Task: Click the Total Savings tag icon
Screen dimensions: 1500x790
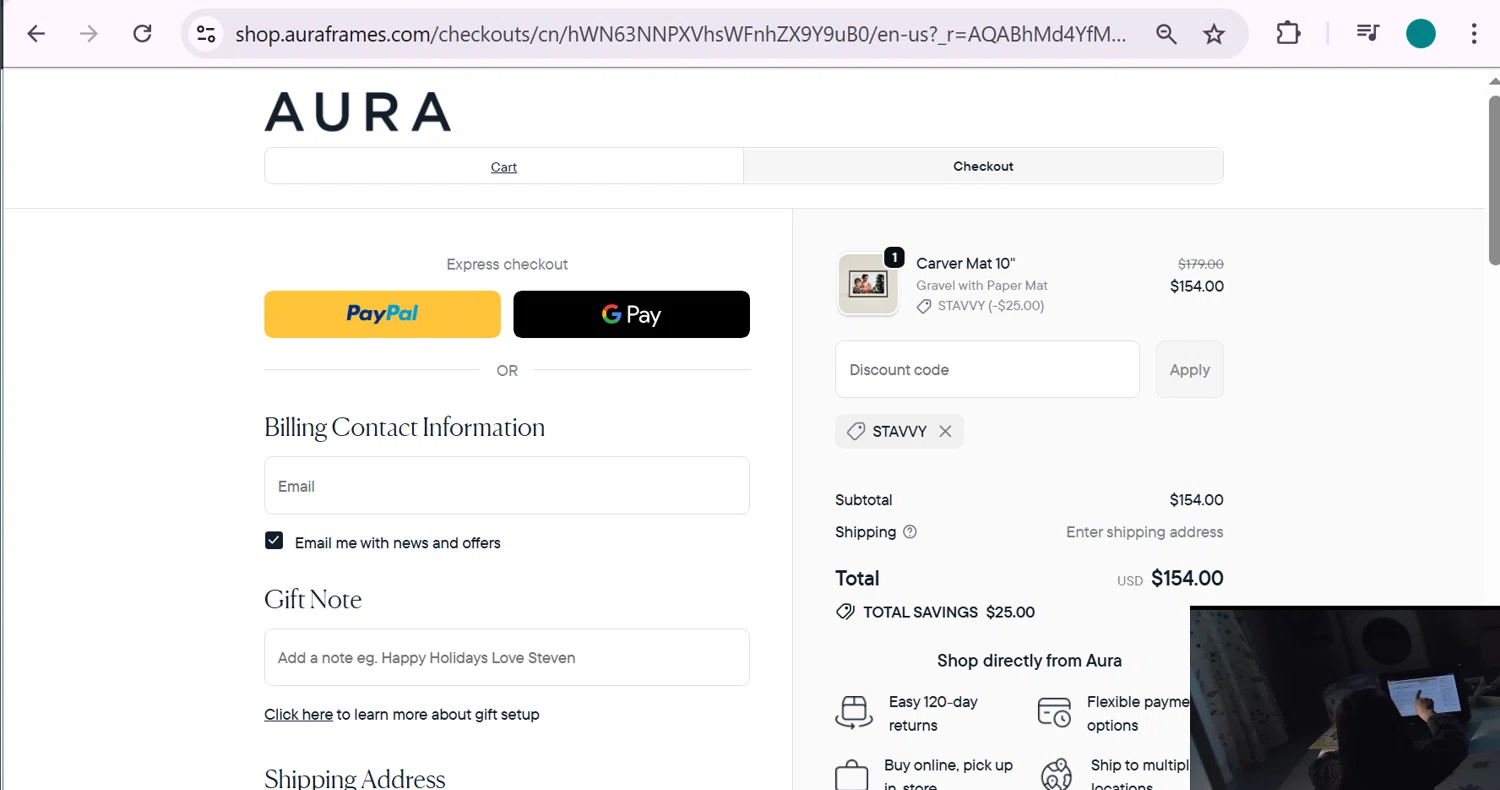Action: pyautogui.click(x=845, y=611)
